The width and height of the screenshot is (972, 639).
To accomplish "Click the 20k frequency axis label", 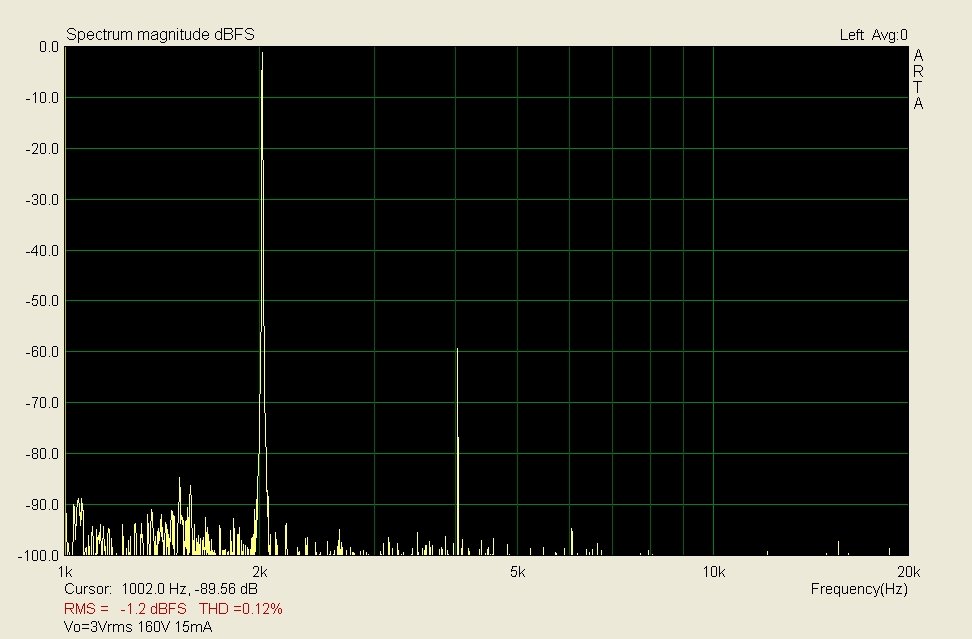I will click(x=909, y=572).
